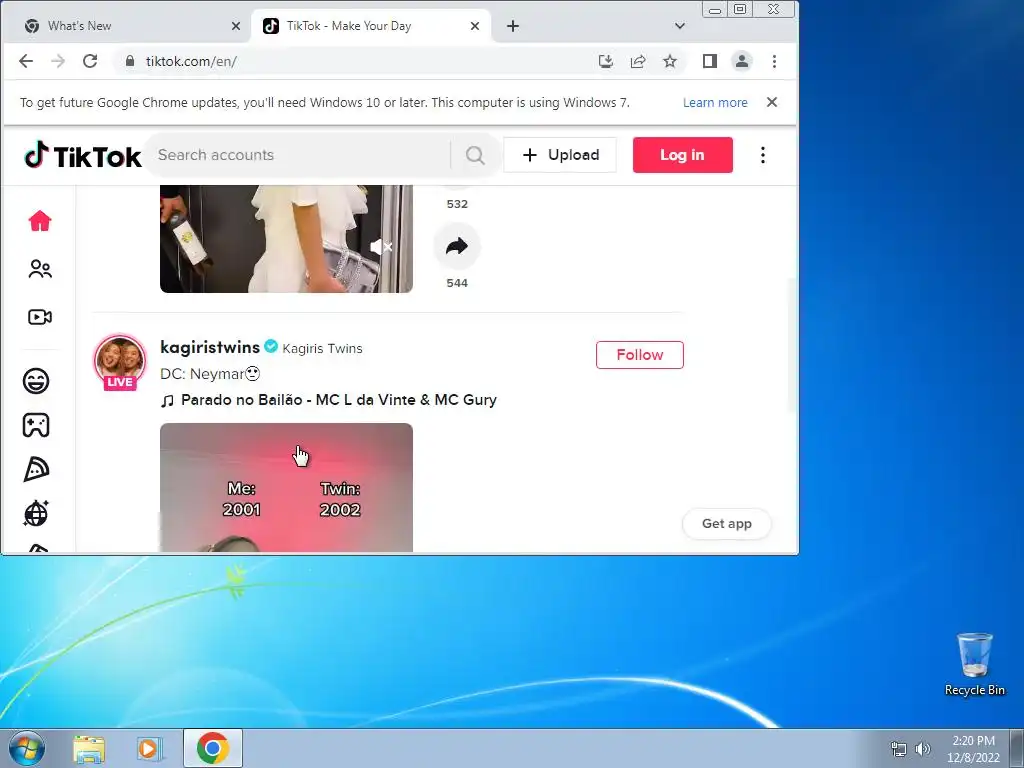
Task: Reload the page with the refresh icon
Action: [x=90, y=61]
